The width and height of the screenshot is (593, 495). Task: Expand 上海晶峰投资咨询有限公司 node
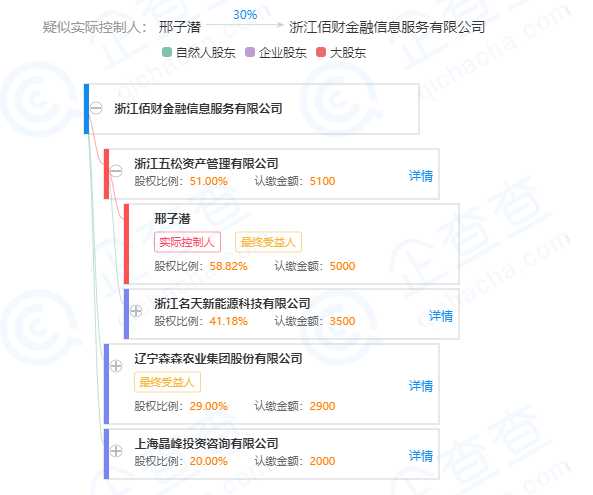[x=116, y=451]
